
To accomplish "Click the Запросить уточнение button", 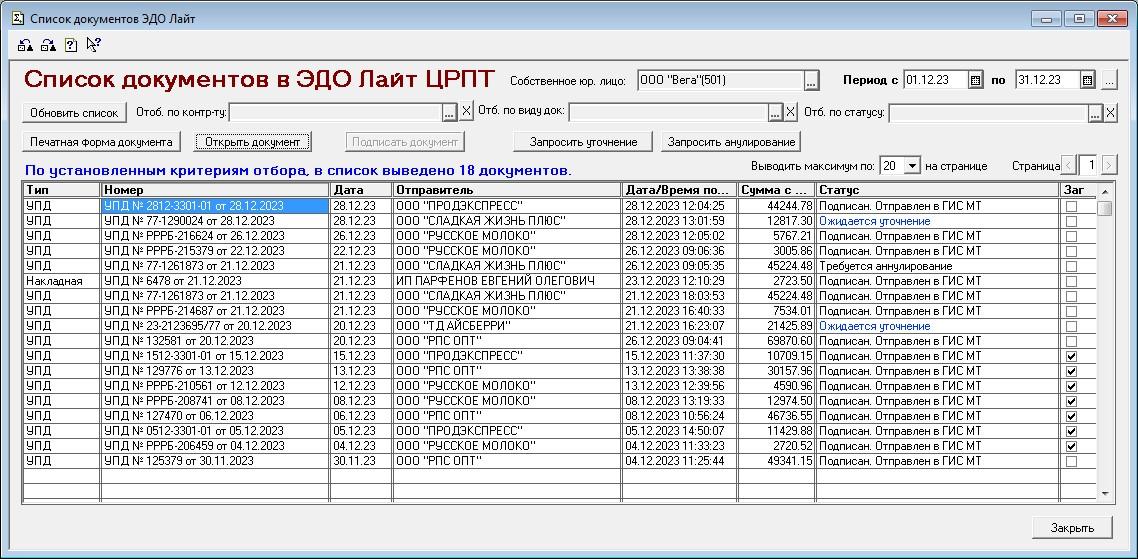I will point(584,142).
